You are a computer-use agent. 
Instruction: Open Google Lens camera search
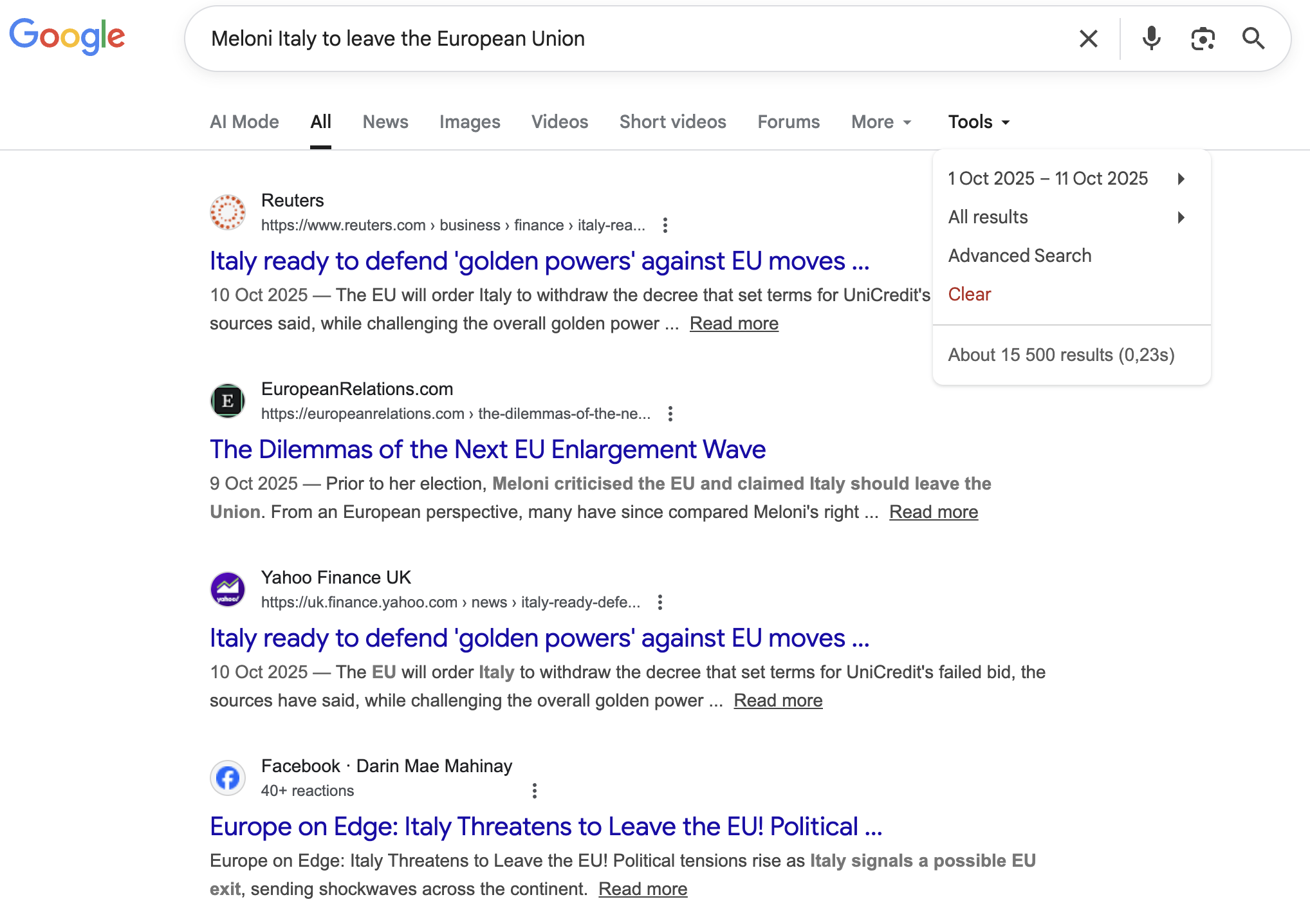pos(1203,38)
